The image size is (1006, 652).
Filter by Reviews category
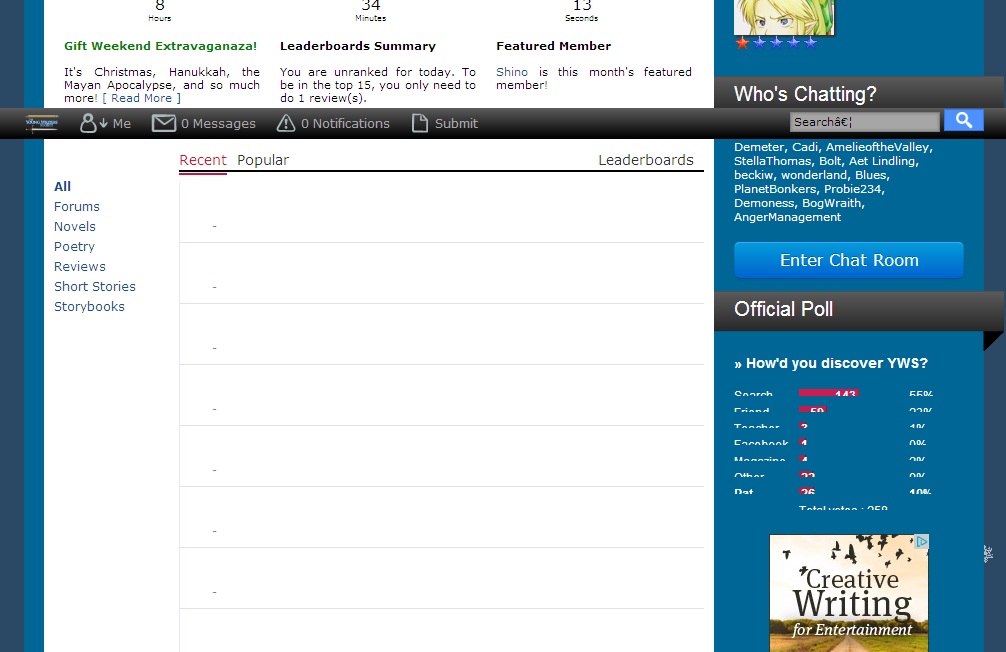click(x=80, y=266)
